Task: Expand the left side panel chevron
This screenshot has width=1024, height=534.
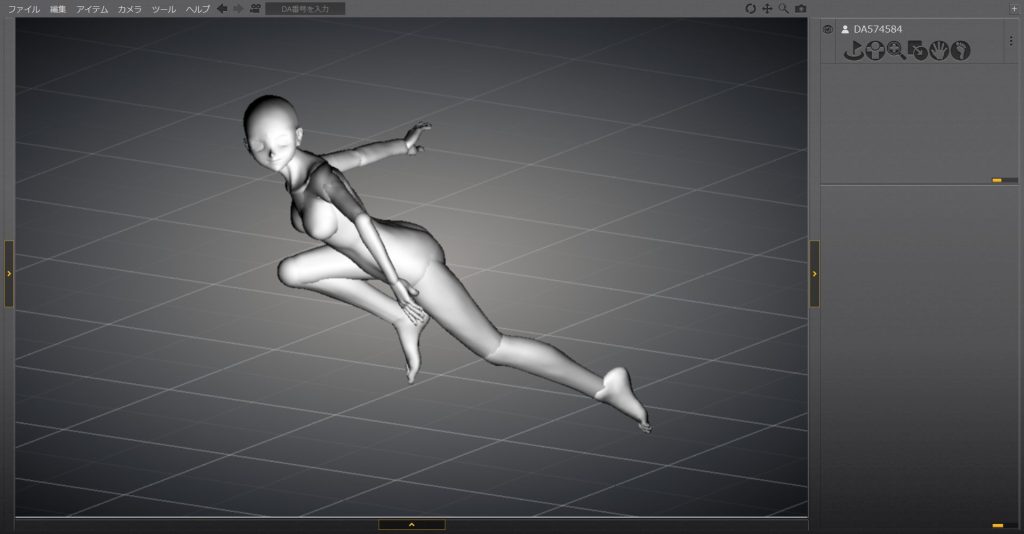Action: point(9,273)
